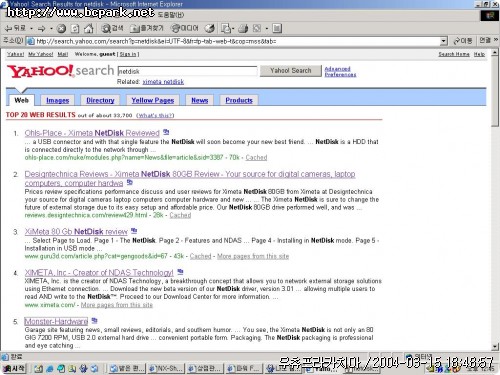This screenshot has width=500, height=375.
Task: Open in new window icon beside Monster-Hardware result
Action: coord(94,320)
